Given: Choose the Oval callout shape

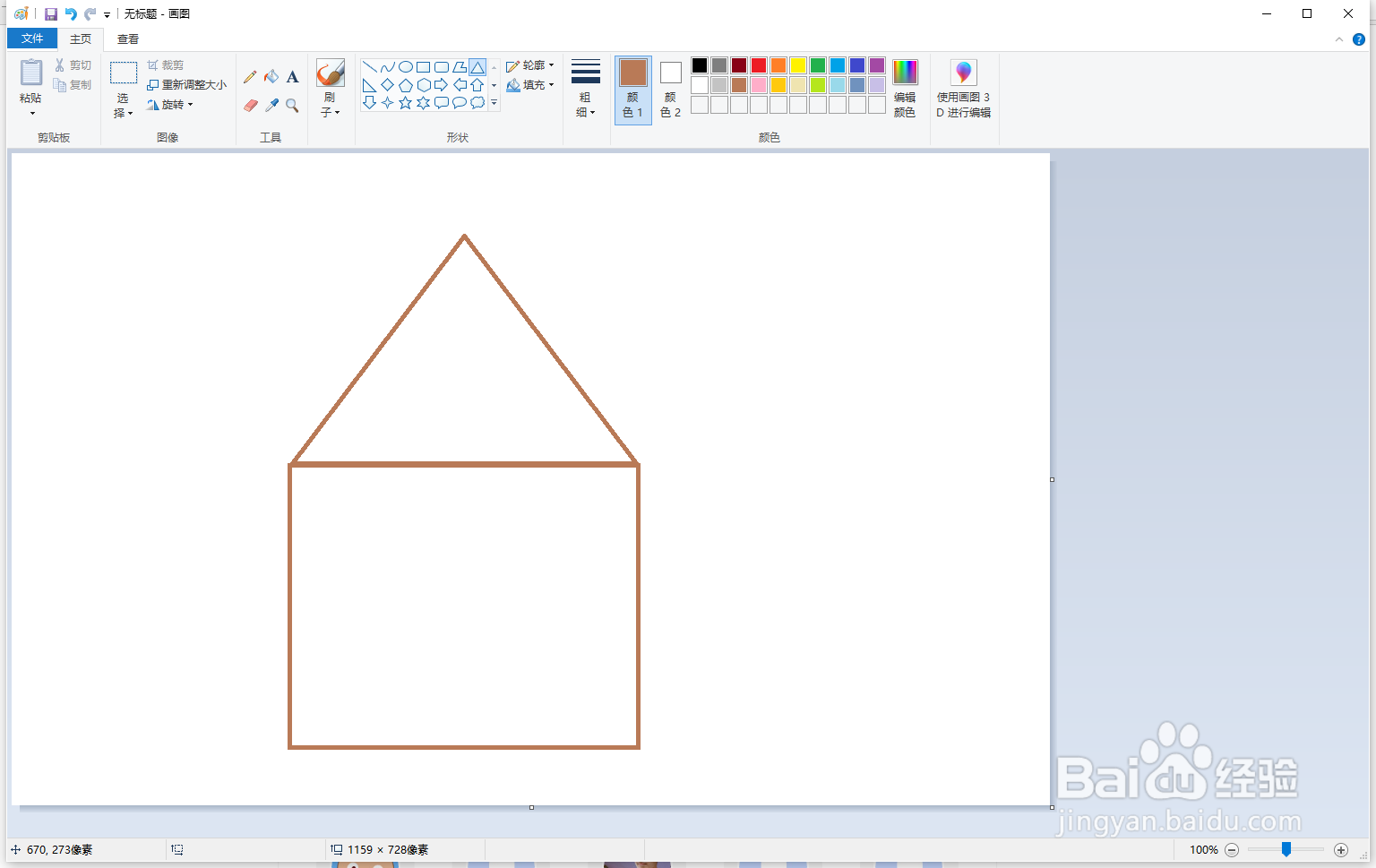Looking at the screenshot, I should pos(459,103).
